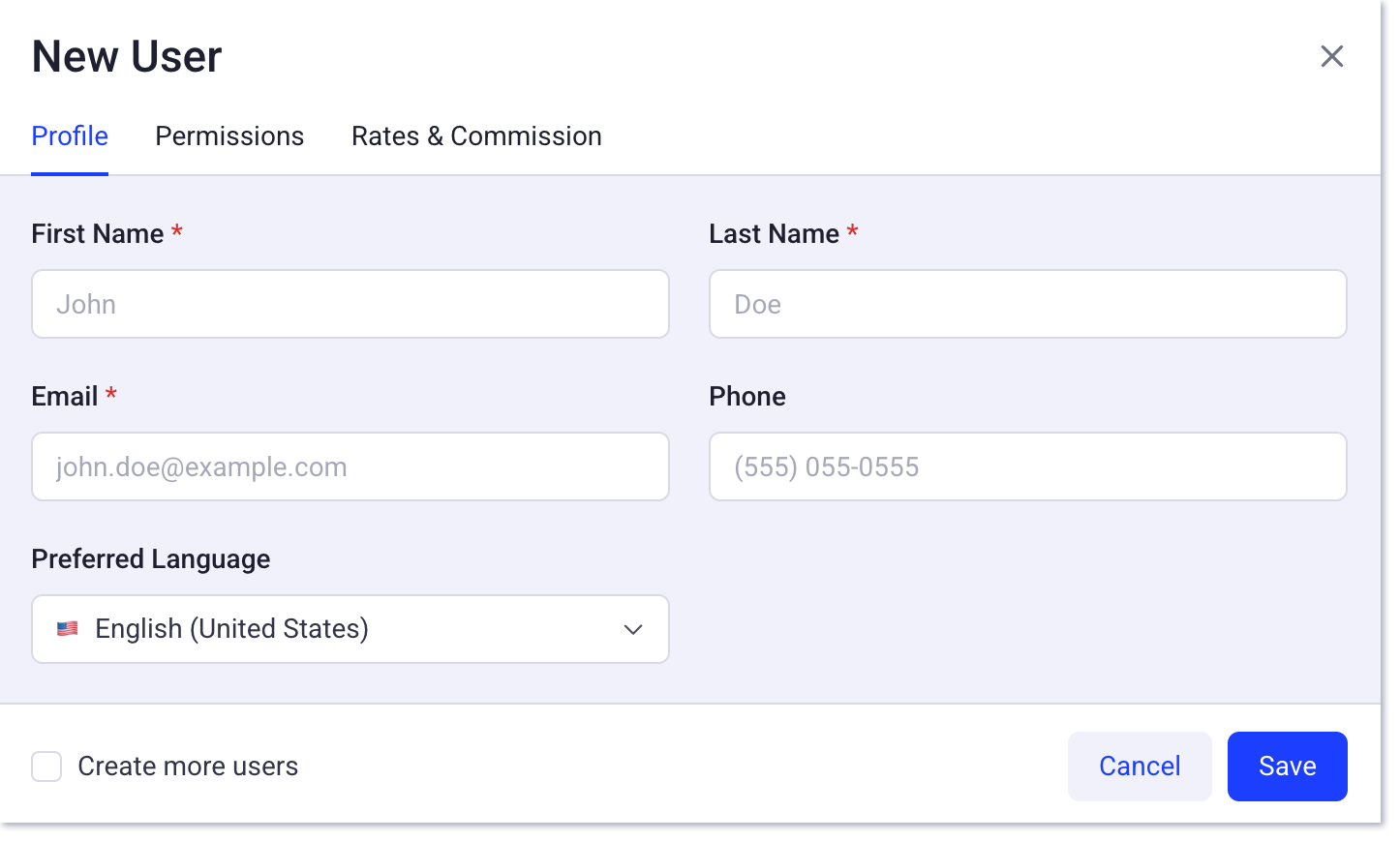Click the Last Name label
The width and height of the screenshot is (1400, 842).
click(775, 234)
